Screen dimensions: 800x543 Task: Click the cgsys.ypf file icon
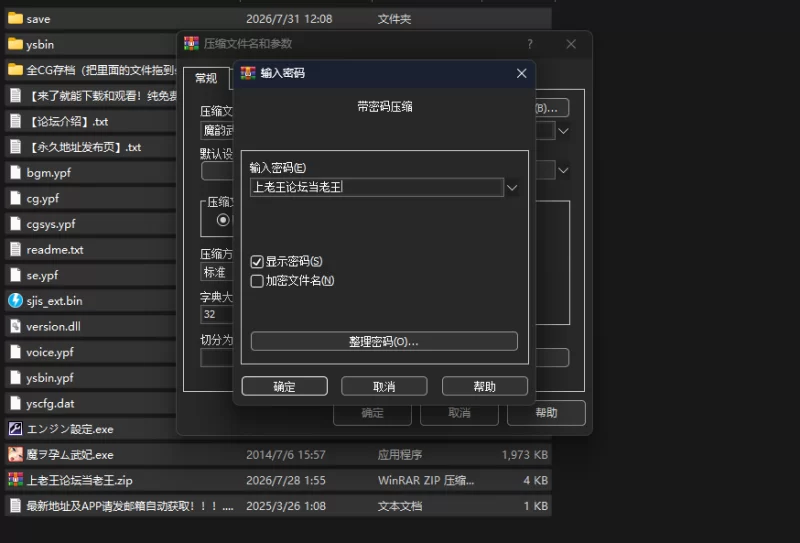click(x=15, y=224)
